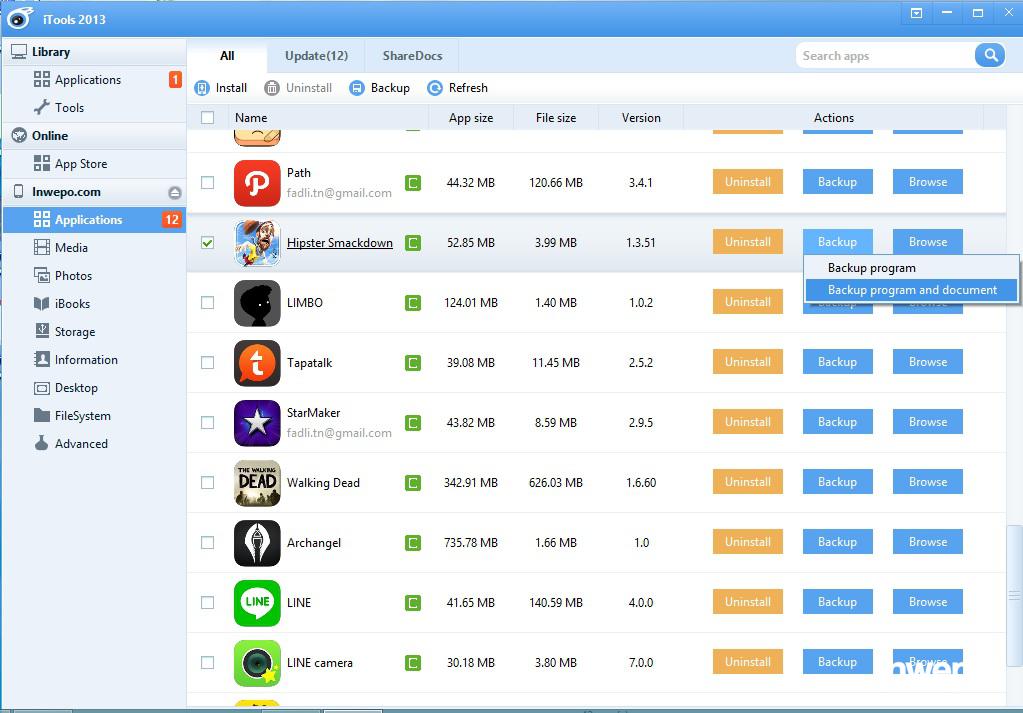Screen dimensions: 1023x713
Task: Click the LIMBO app icon
Action: (x=257, y=303)
